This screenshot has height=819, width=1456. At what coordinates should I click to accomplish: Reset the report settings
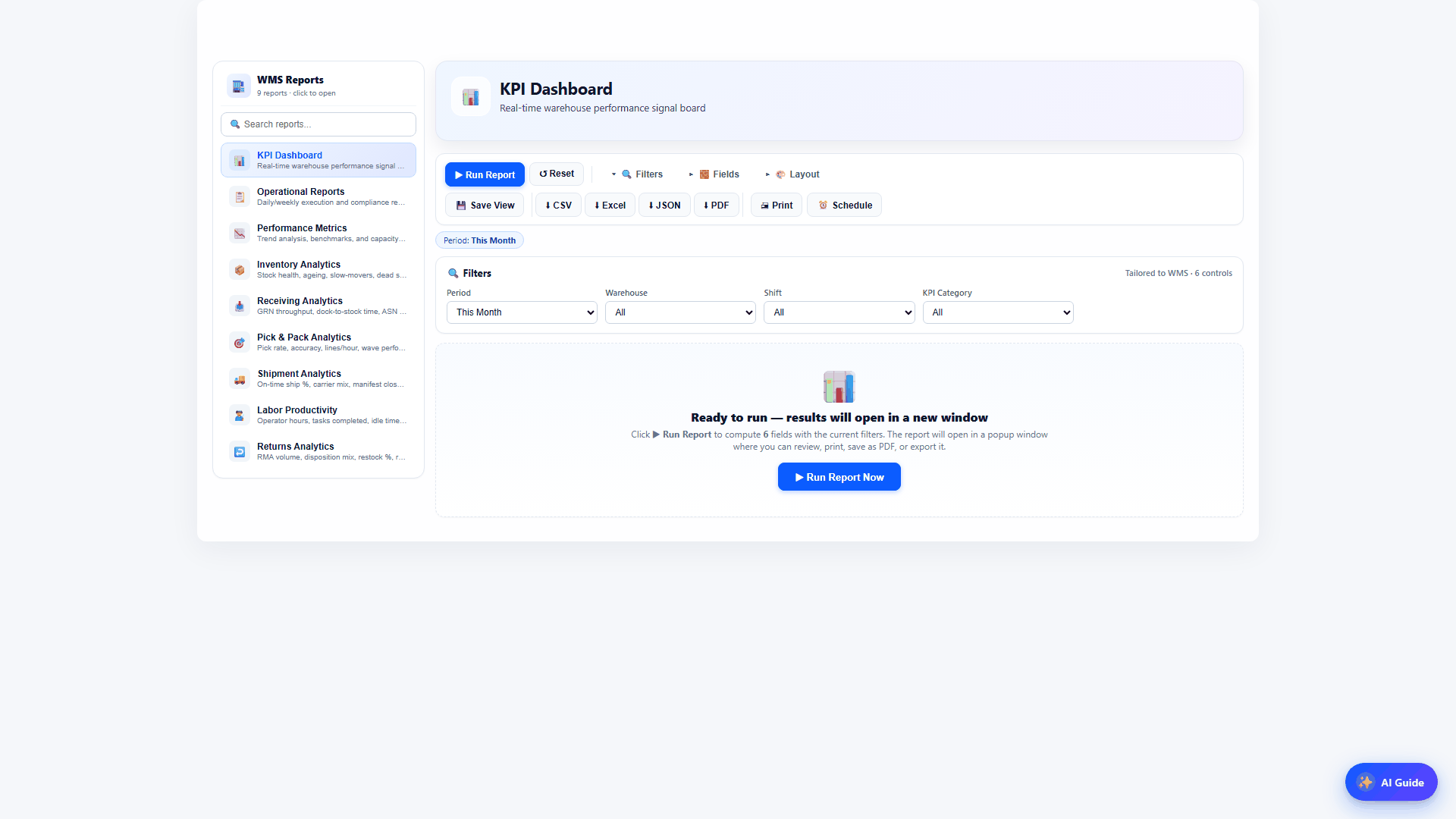point(557,174)
